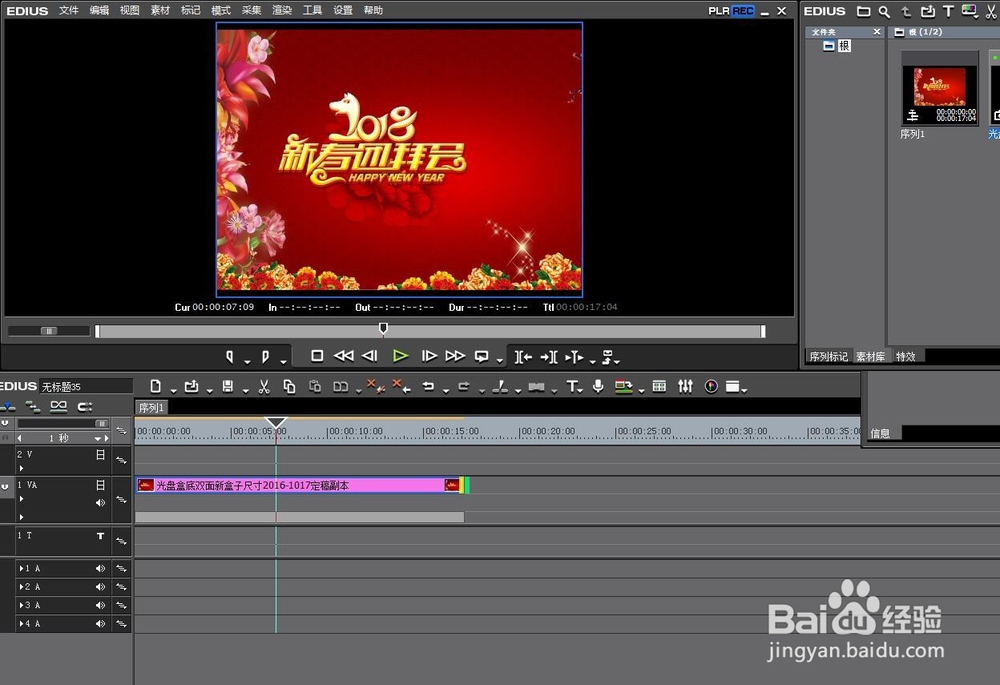This screenshot has width=1000, height=685.
Task: Open the audio mixer sliders icon
Action: tap(685, 387)
